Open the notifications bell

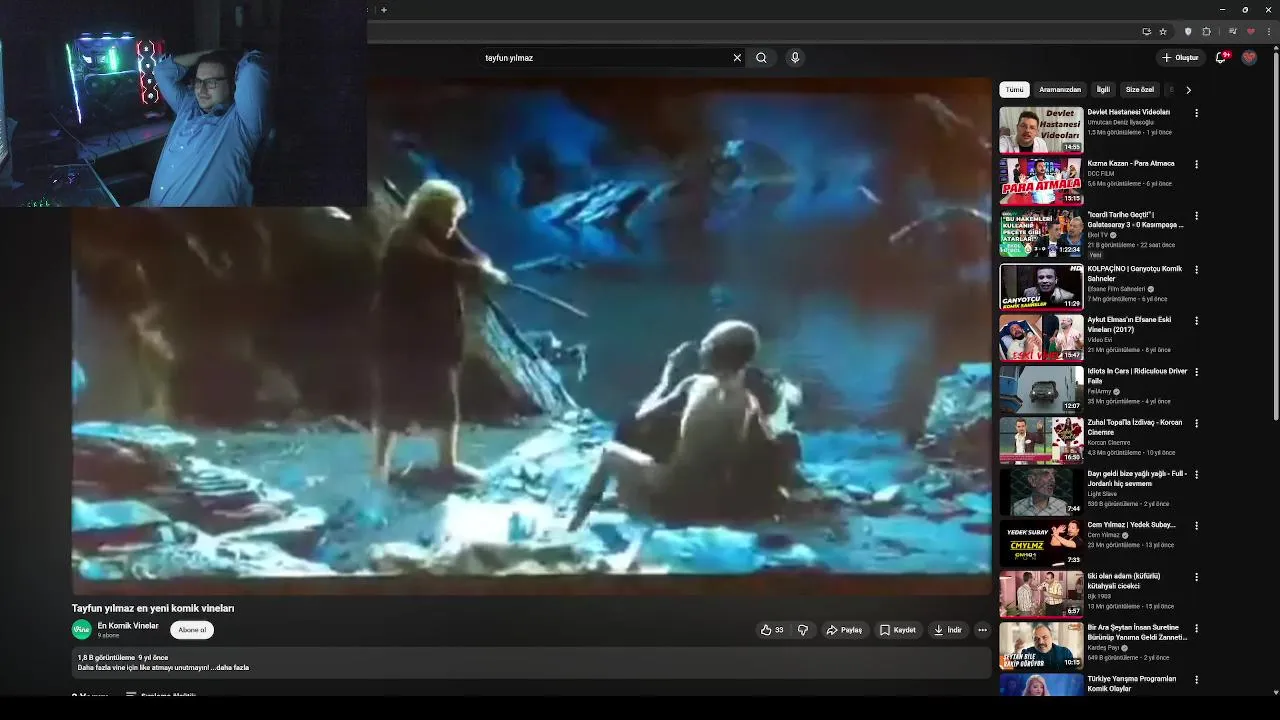coord(1220,58)
